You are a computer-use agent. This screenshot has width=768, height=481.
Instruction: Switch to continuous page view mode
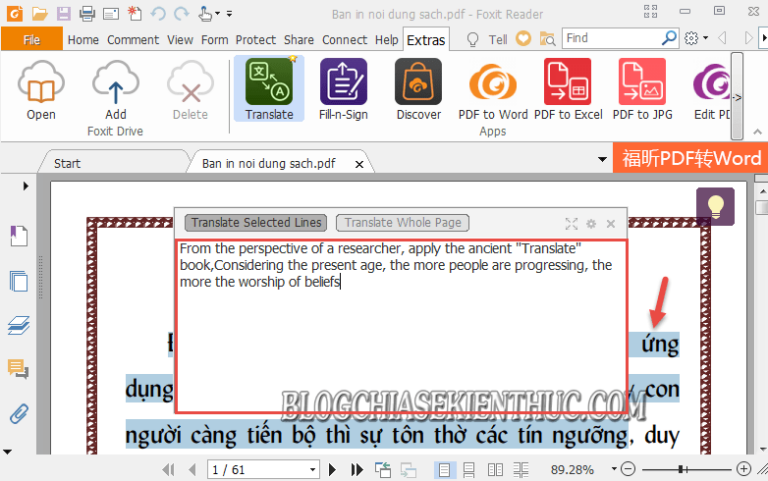coord(469,470)
